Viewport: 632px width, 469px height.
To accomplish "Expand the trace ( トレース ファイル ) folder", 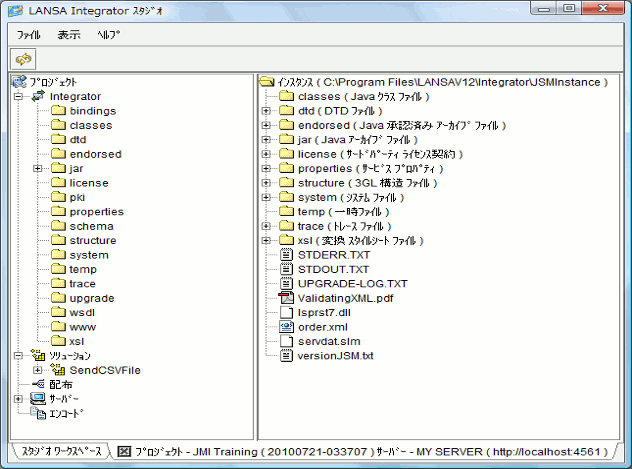I will click(266, 226).
